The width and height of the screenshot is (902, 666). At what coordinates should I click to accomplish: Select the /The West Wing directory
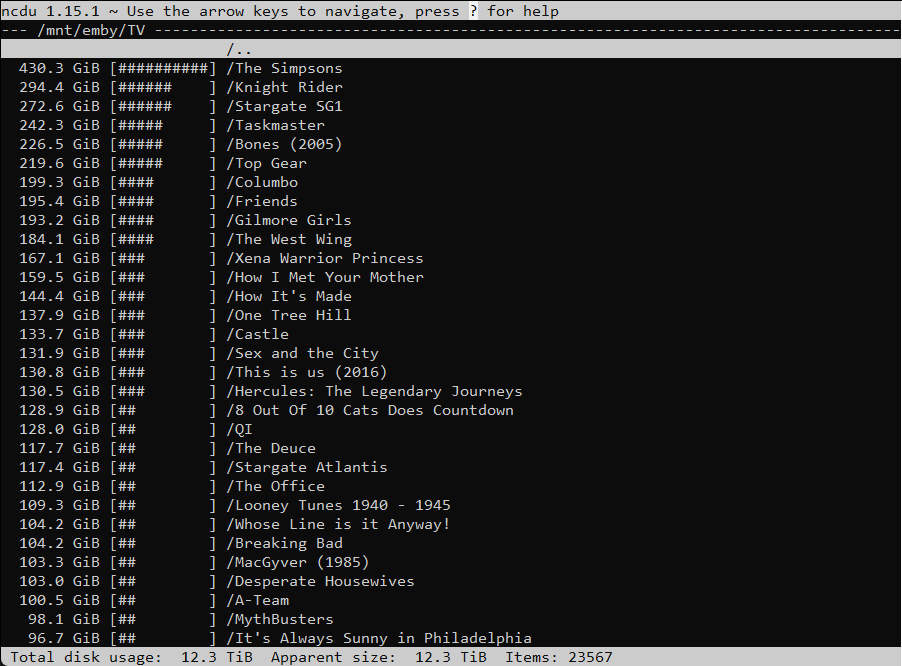tap(450, 239)
